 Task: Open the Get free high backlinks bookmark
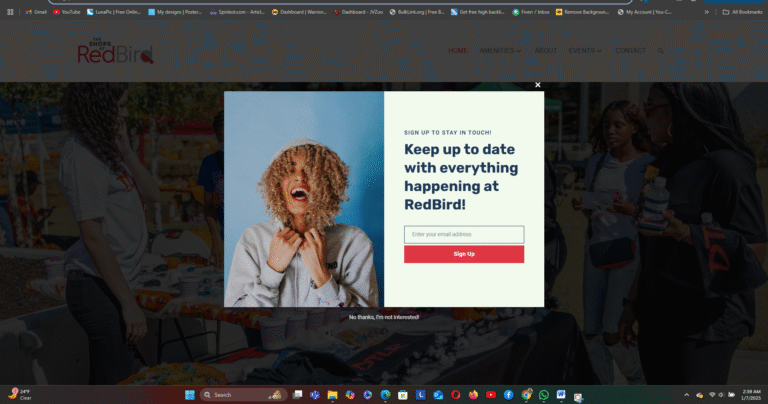pos(478,12)
